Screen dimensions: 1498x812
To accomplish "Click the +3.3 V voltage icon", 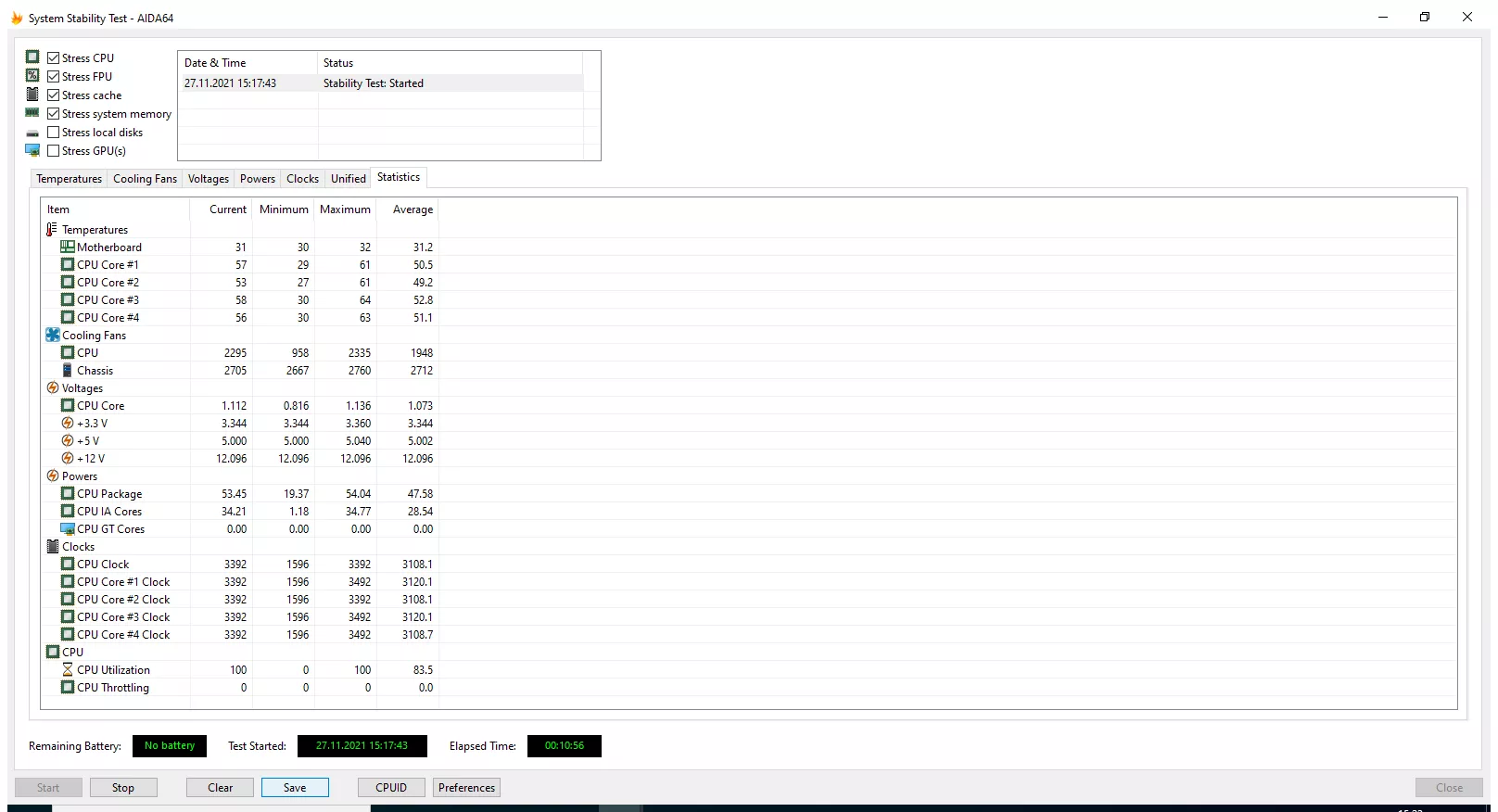I will pyautogui.click(x=68, y=423).
